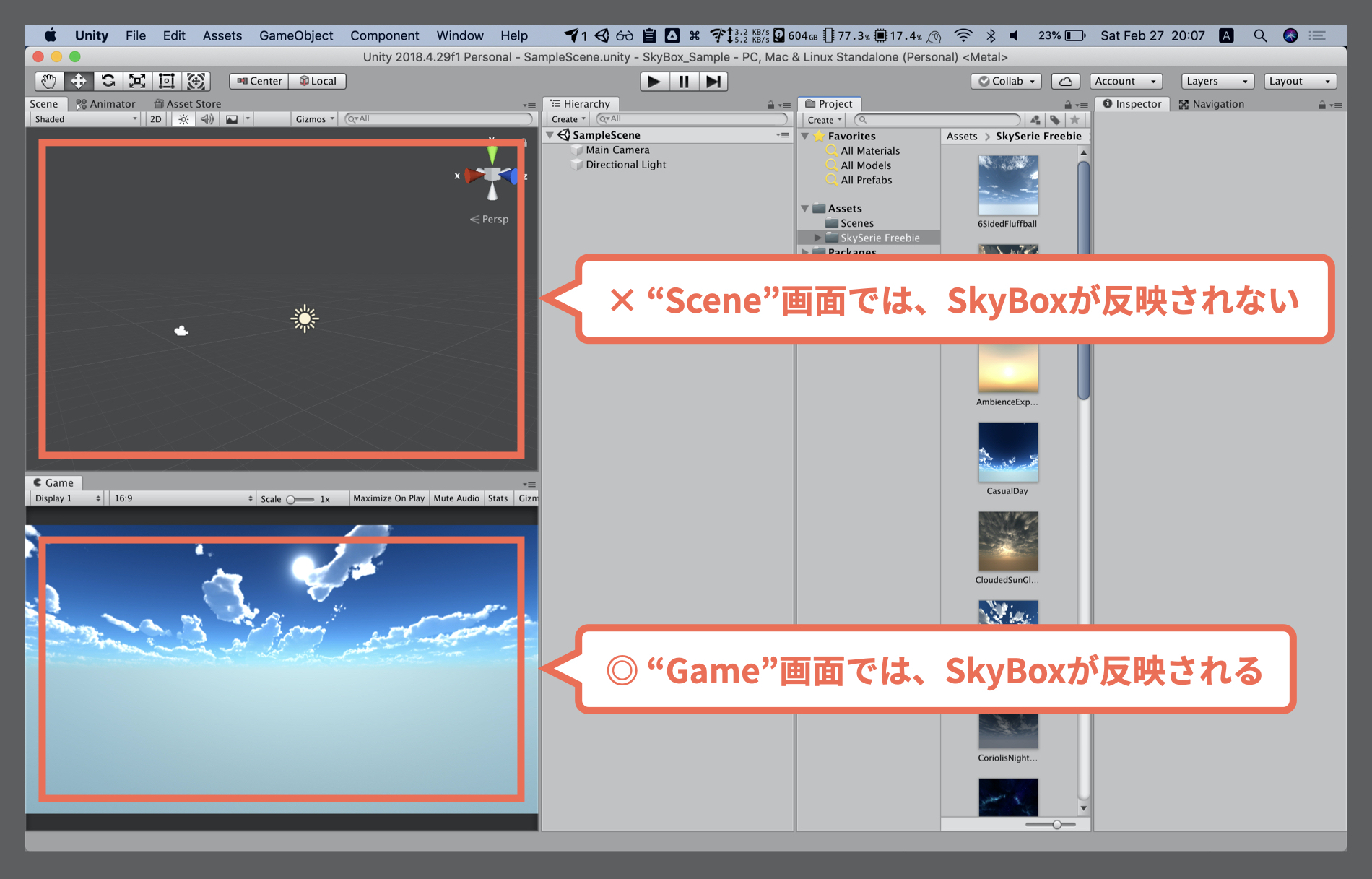Open the Account dropdown

(x=1126, y=81)
